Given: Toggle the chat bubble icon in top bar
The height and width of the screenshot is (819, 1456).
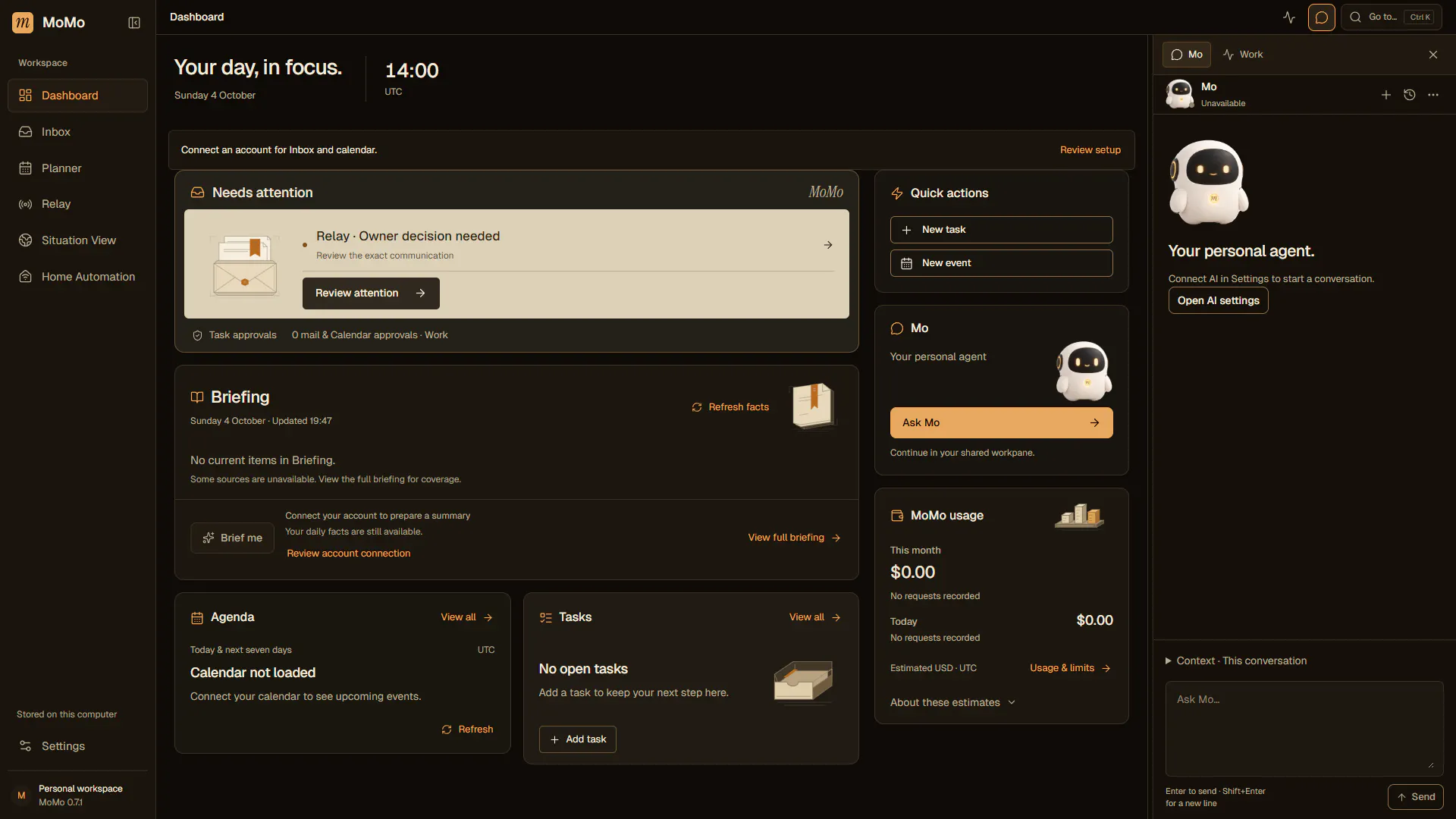Looking at the screenshot, I should 1322,17.
